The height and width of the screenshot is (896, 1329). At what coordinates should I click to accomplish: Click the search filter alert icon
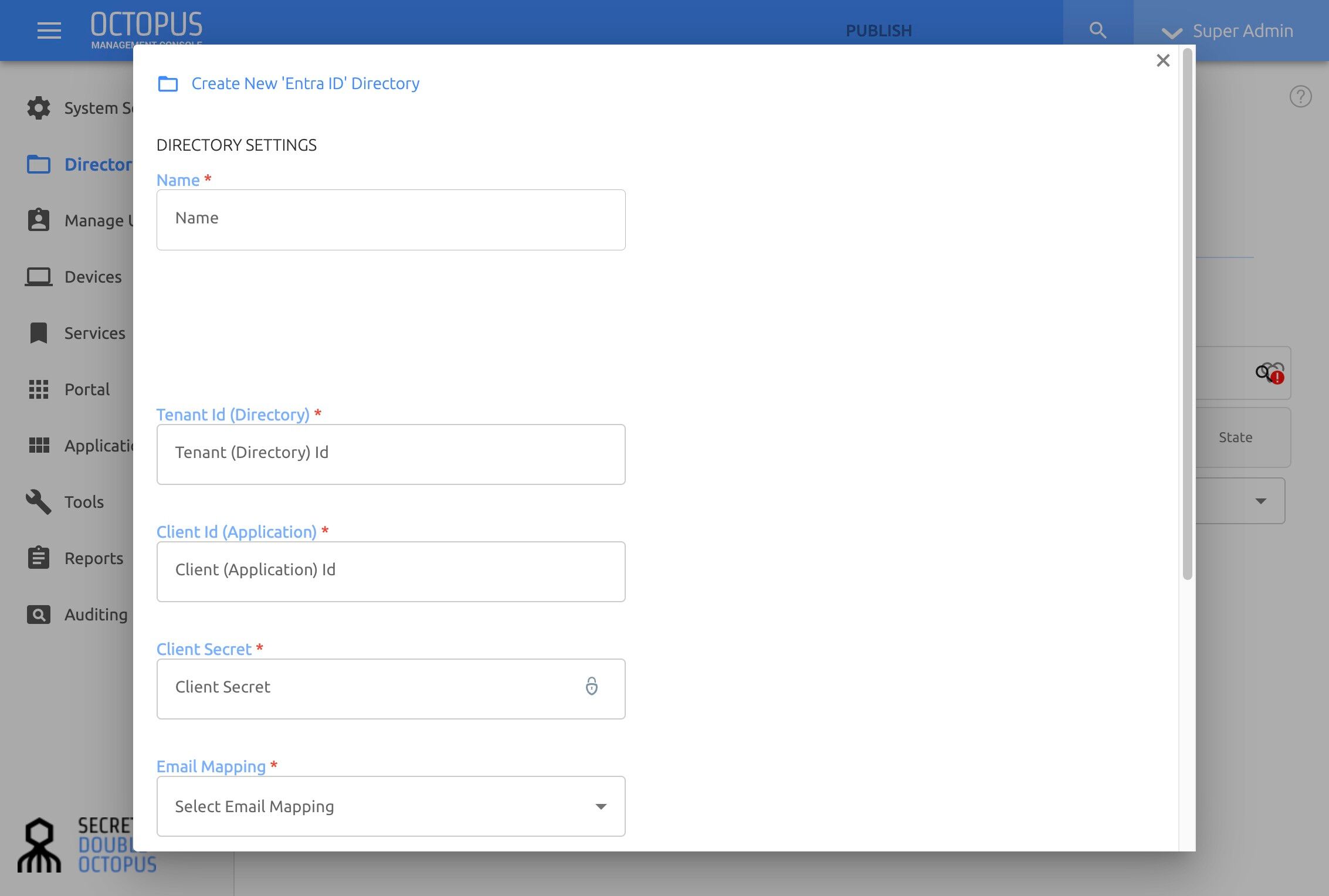[x=1270, y=373]
